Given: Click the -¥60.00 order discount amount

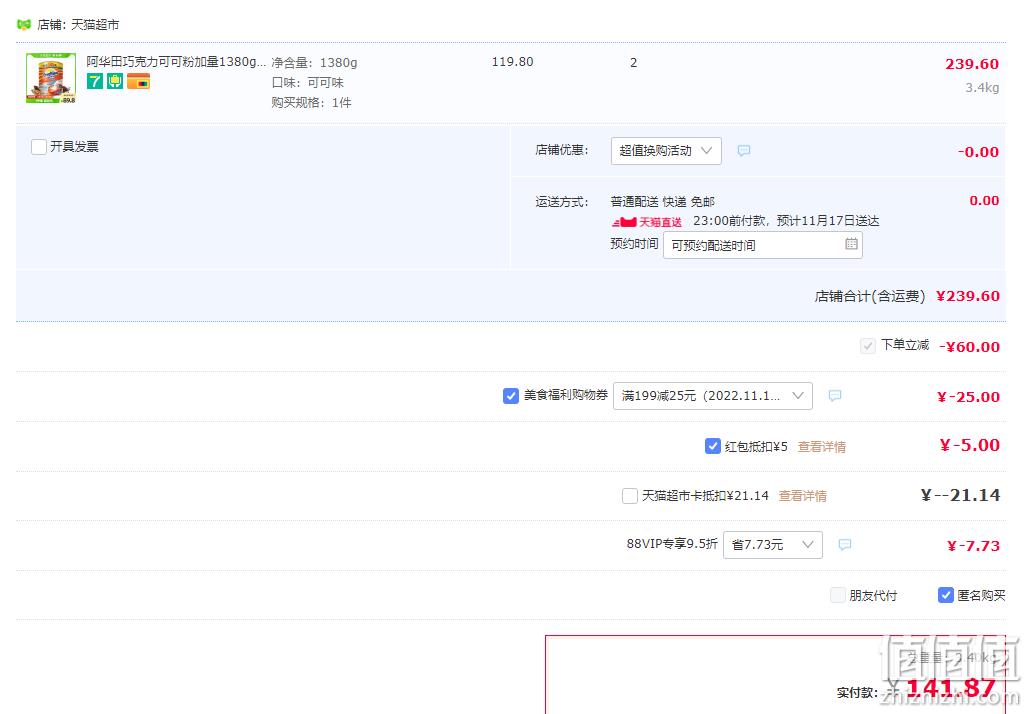Looking at the screenshot, I should click(970, 346).
